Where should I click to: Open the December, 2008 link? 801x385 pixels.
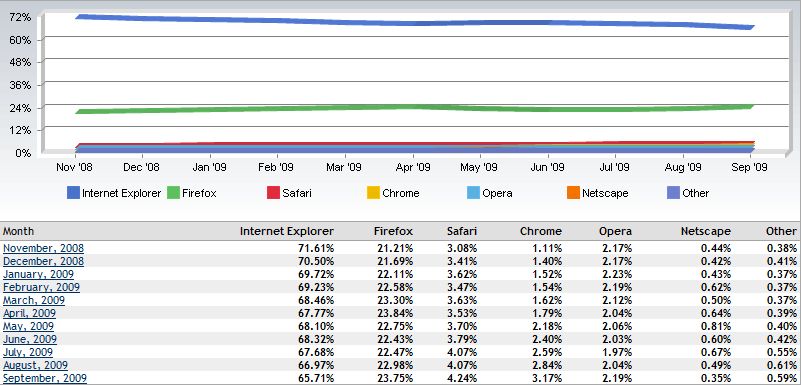43,261
